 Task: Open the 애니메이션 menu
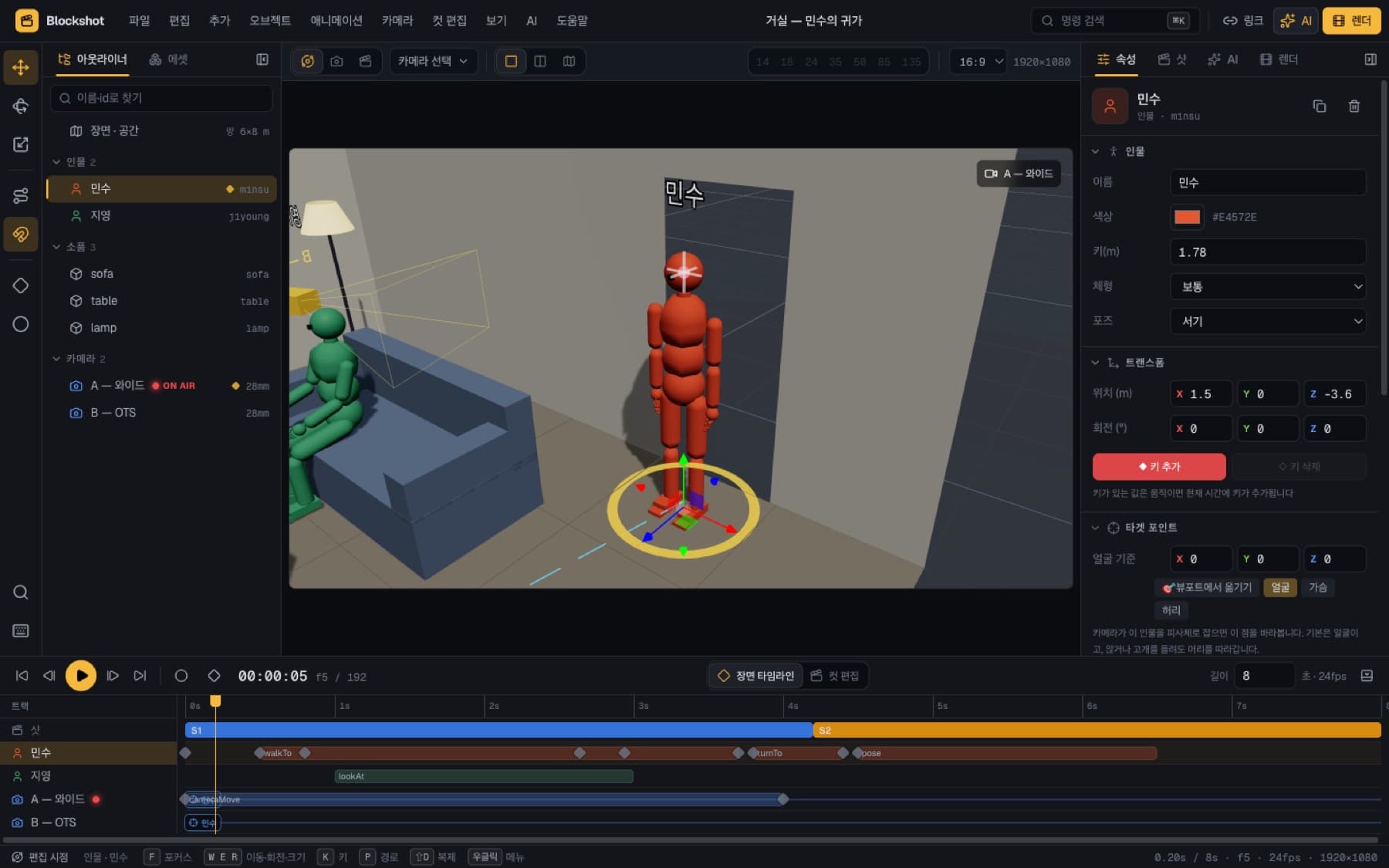click(336, 21)
